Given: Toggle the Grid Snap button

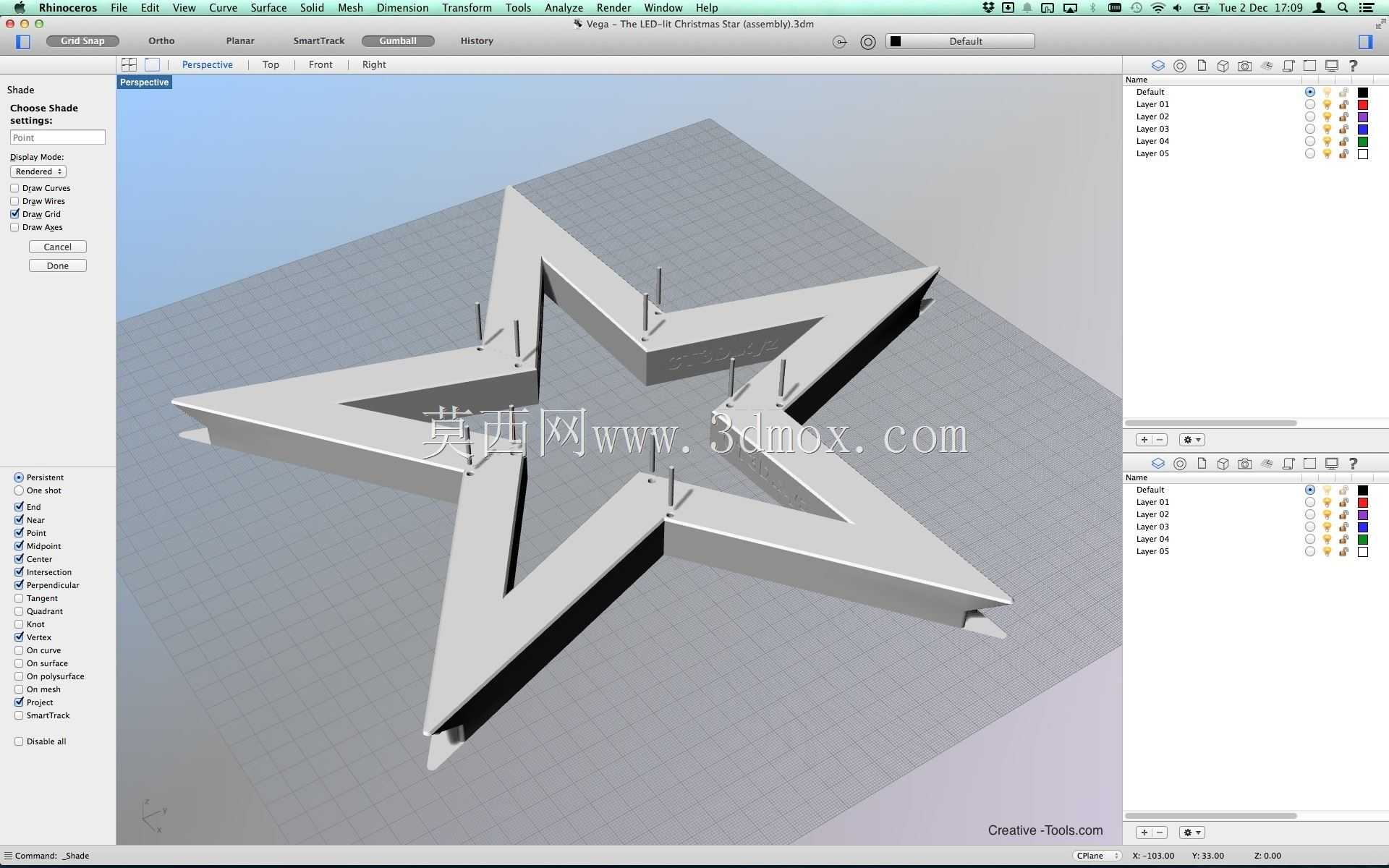Looking at the screenshot, I should 82,41.
